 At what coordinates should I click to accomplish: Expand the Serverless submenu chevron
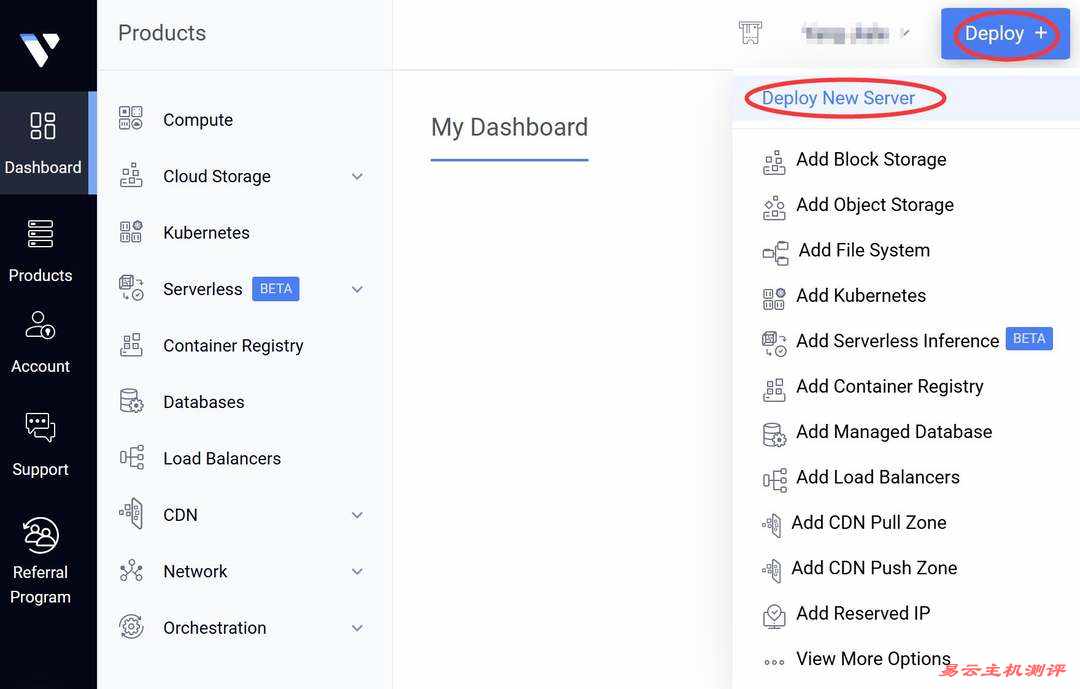(357, 290)
